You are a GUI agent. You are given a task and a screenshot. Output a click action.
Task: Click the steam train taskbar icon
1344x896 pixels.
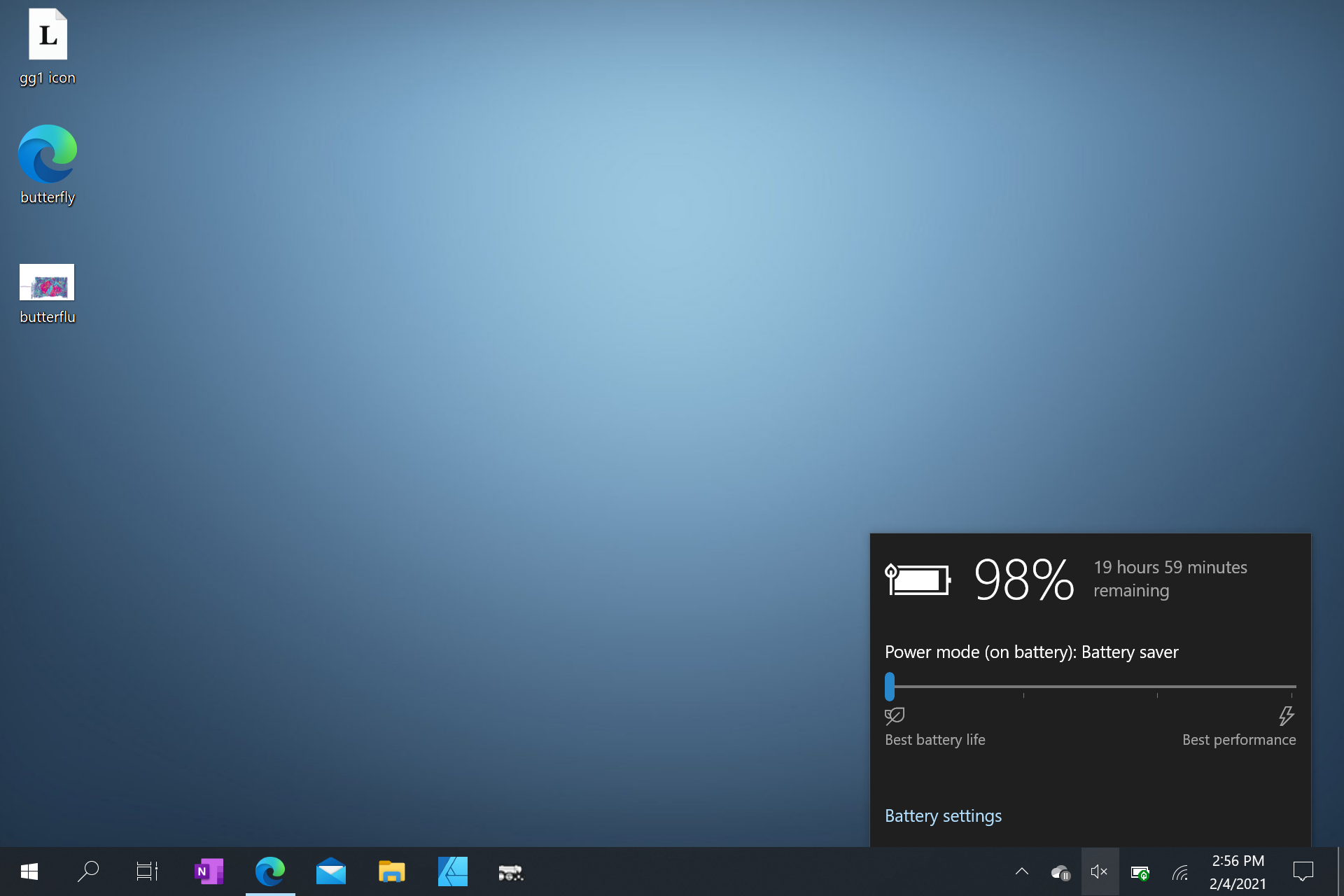(511, 872)
